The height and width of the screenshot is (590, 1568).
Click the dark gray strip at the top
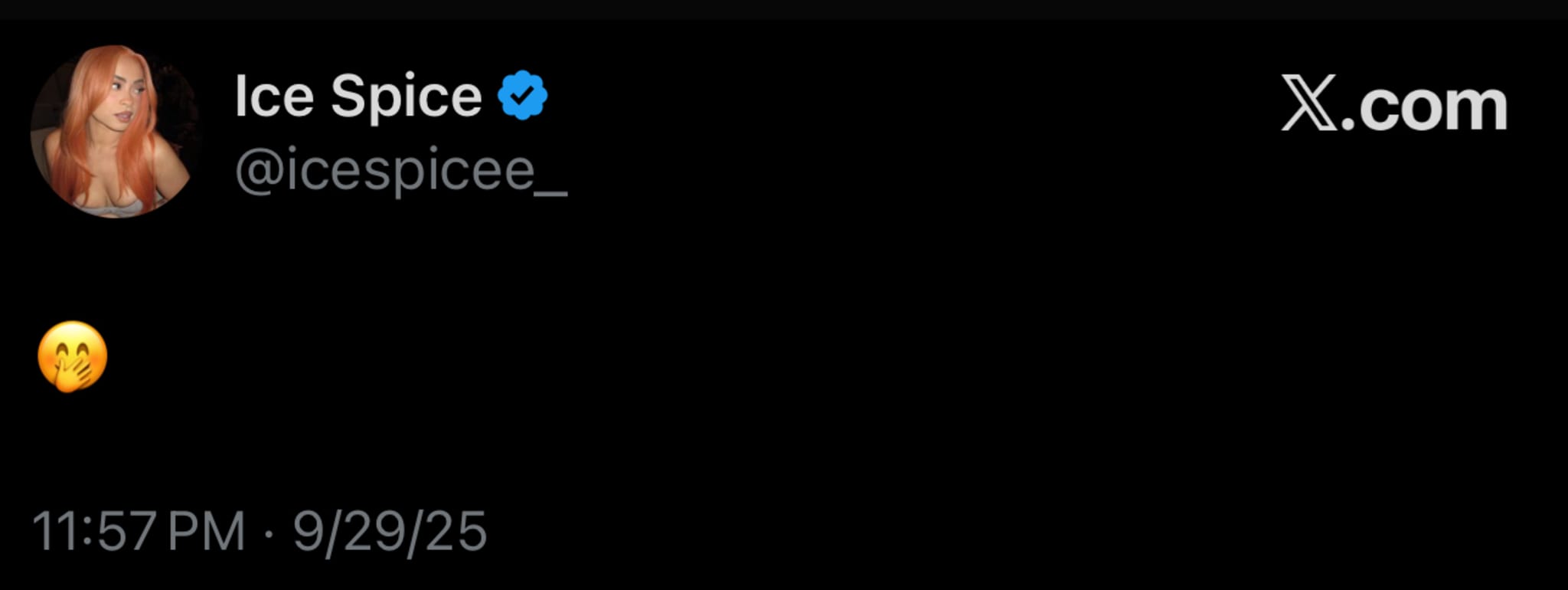click(x=784, y=8)
